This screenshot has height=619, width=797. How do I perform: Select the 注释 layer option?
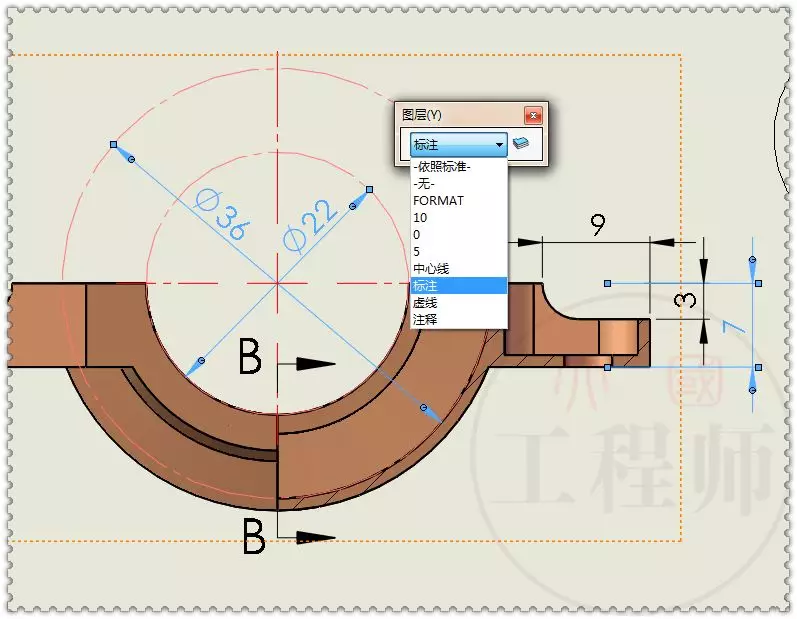pyautogui.click(x=459, y=320)
